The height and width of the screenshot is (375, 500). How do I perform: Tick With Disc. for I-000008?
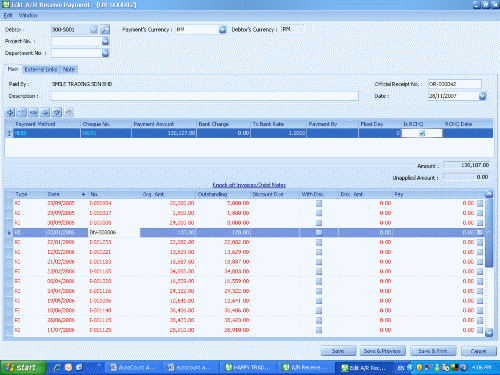tap(319, 223)
